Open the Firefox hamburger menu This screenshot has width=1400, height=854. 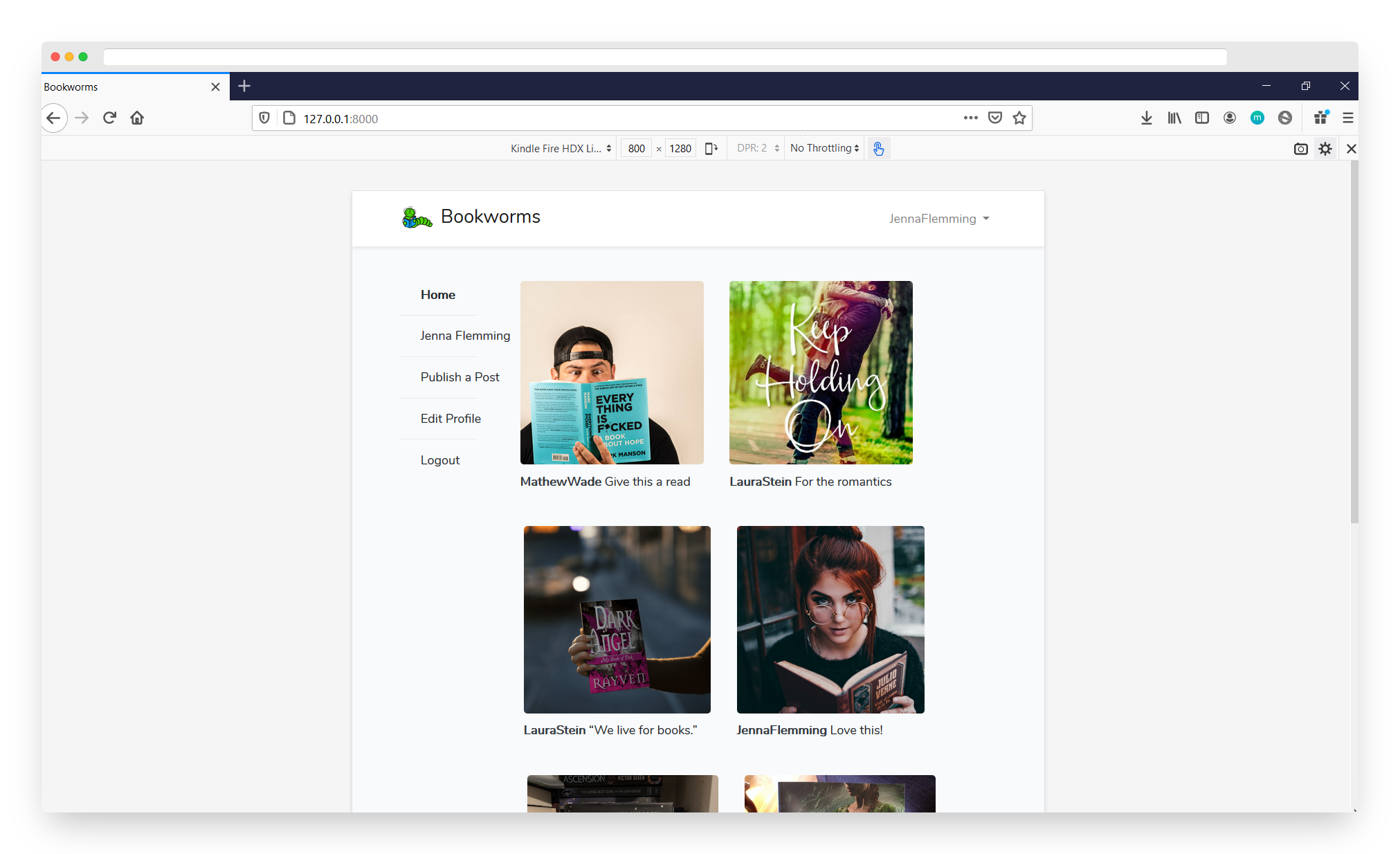point(1347,118)
